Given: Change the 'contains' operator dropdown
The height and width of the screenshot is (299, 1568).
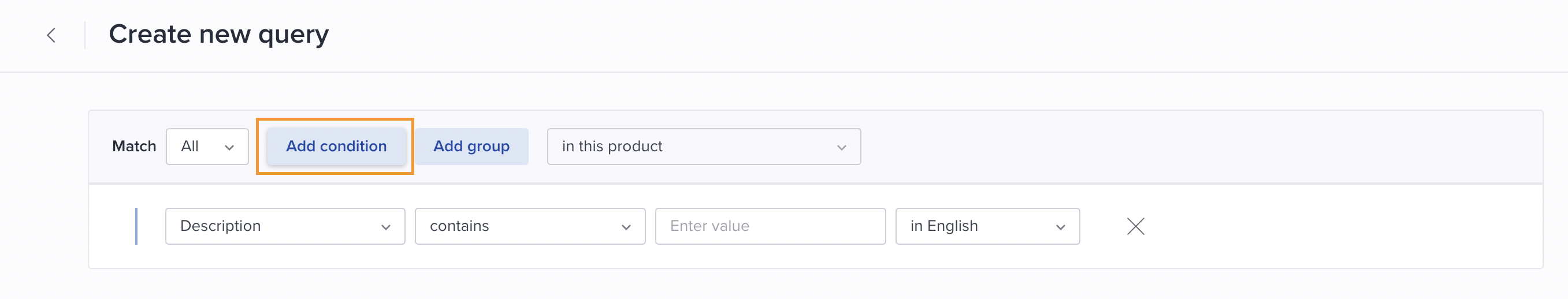Looking at the screenshot, I should click(x=530, y=226).
